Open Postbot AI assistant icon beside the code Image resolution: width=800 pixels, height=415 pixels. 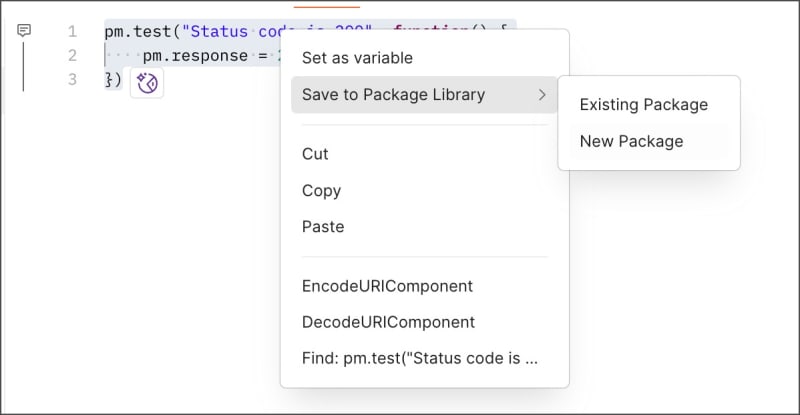(x=147, y=83)
